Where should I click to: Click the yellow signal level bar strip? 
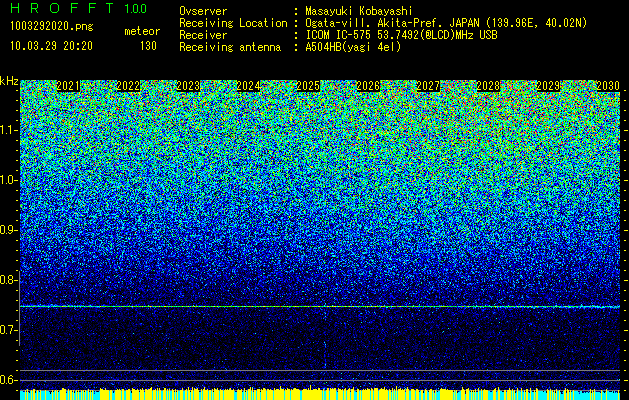(320, 394)
